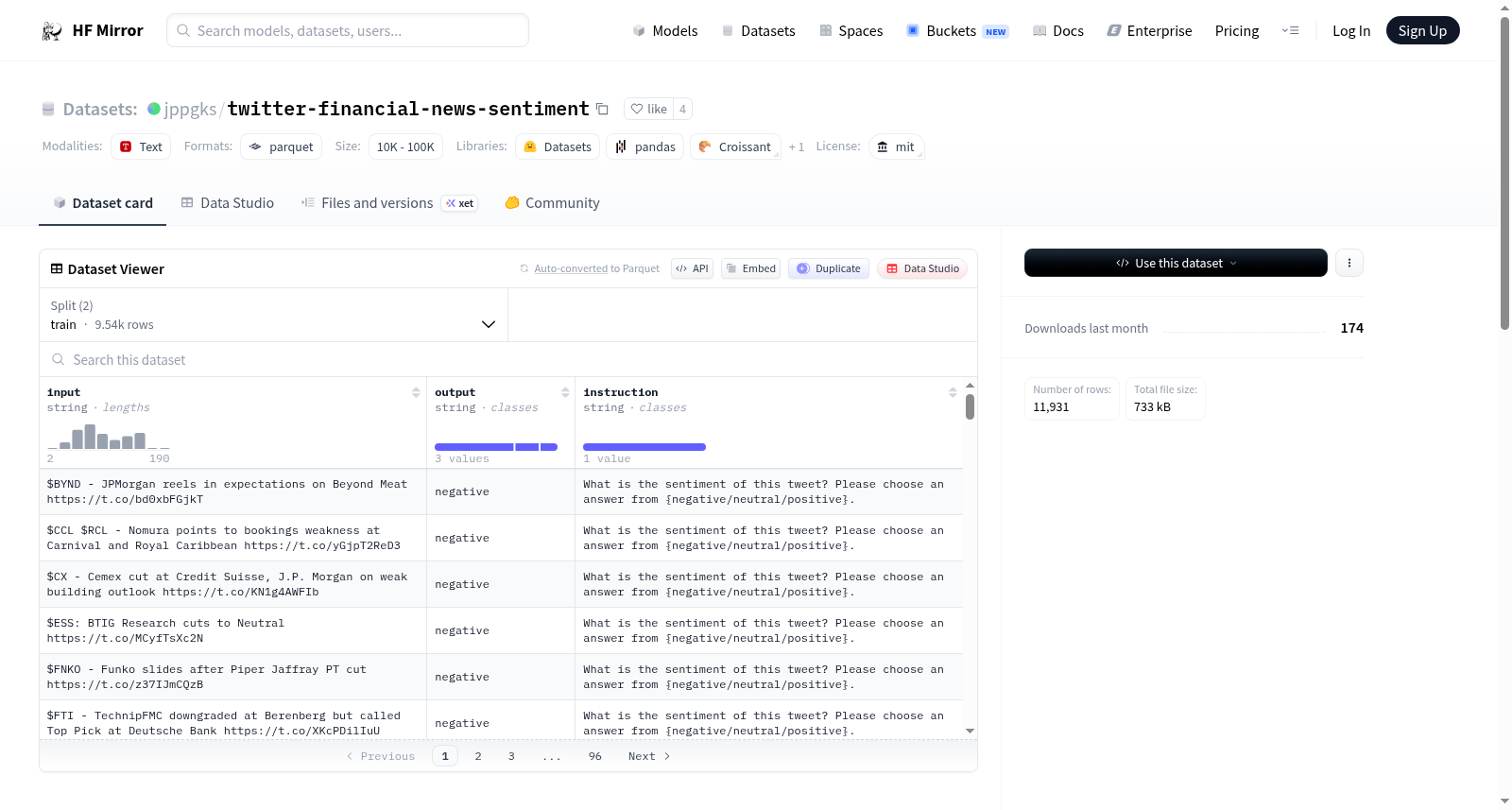The height and width of the screenshot is (810, 1512).
Task: Expand the Split train dropdown
Action: pos(273,315)
